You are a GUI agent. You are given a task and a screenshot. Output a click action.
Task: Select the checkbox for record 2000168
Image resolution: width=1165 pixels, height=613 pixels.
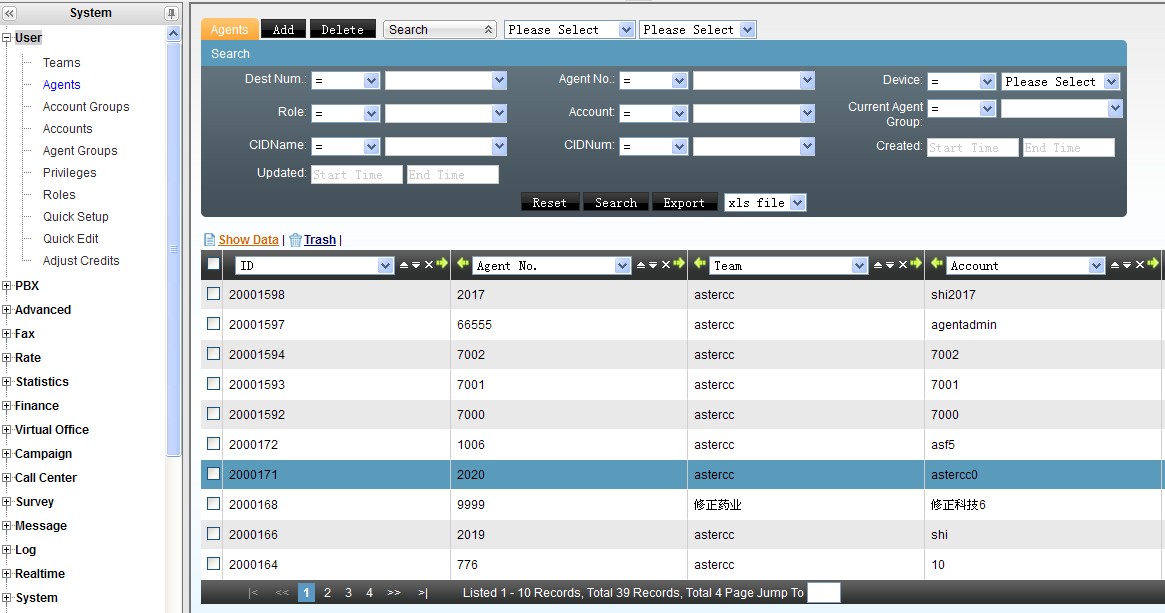click(x=213, y=505)
